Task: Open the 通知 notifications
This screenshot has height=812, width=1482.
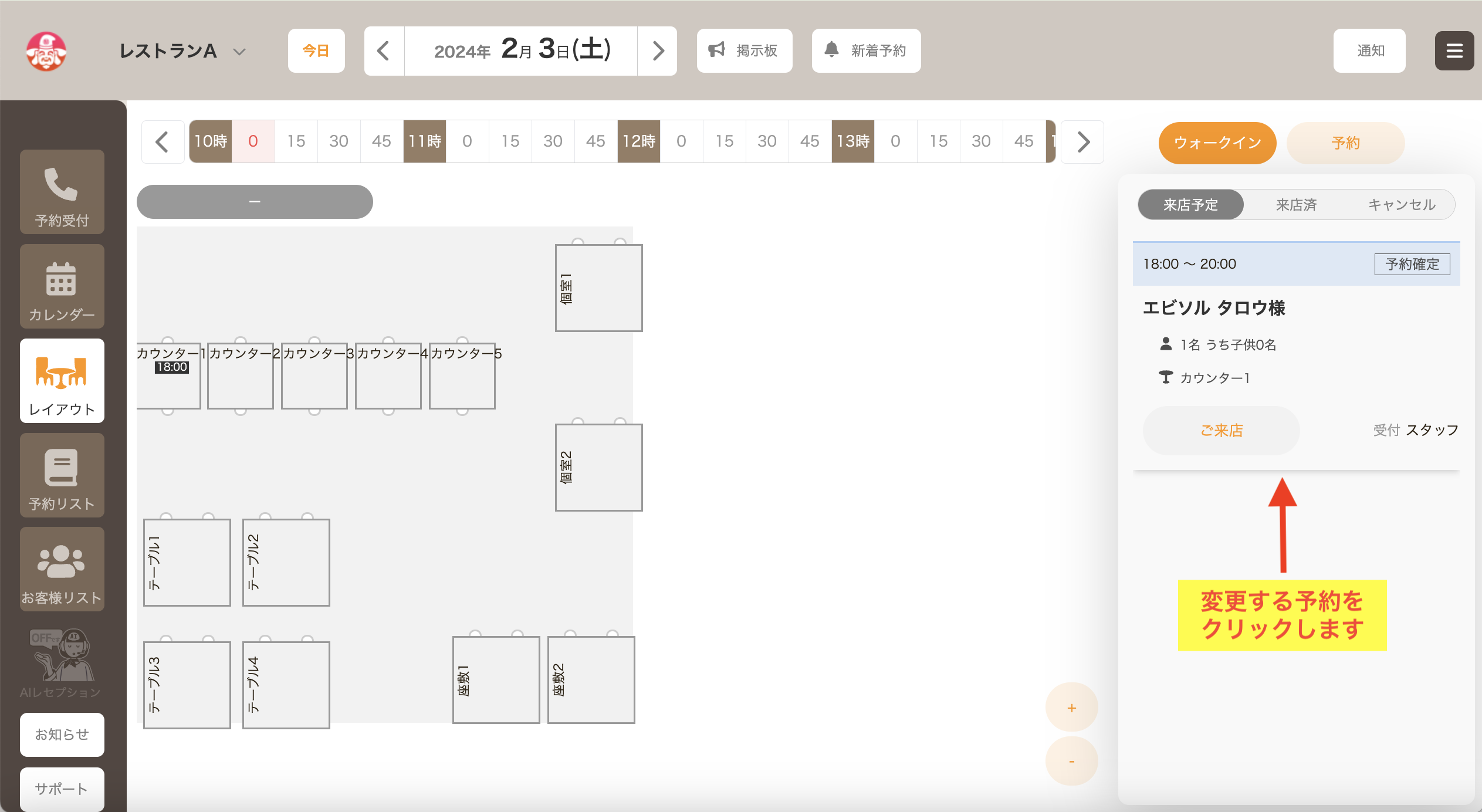Action: click(1369, 51)
